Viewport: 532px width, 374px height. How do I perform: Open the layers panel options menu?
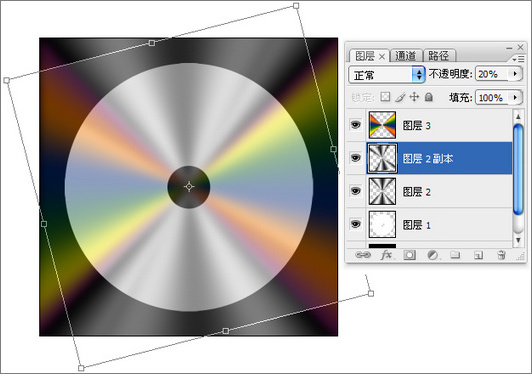[518, 59]
